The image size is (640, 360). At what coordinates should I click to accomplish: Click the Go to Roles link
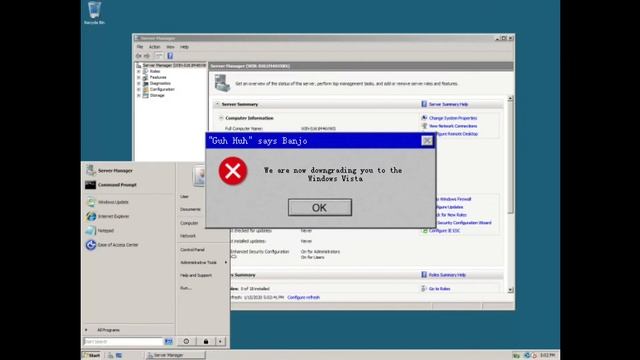click(439, 289)
